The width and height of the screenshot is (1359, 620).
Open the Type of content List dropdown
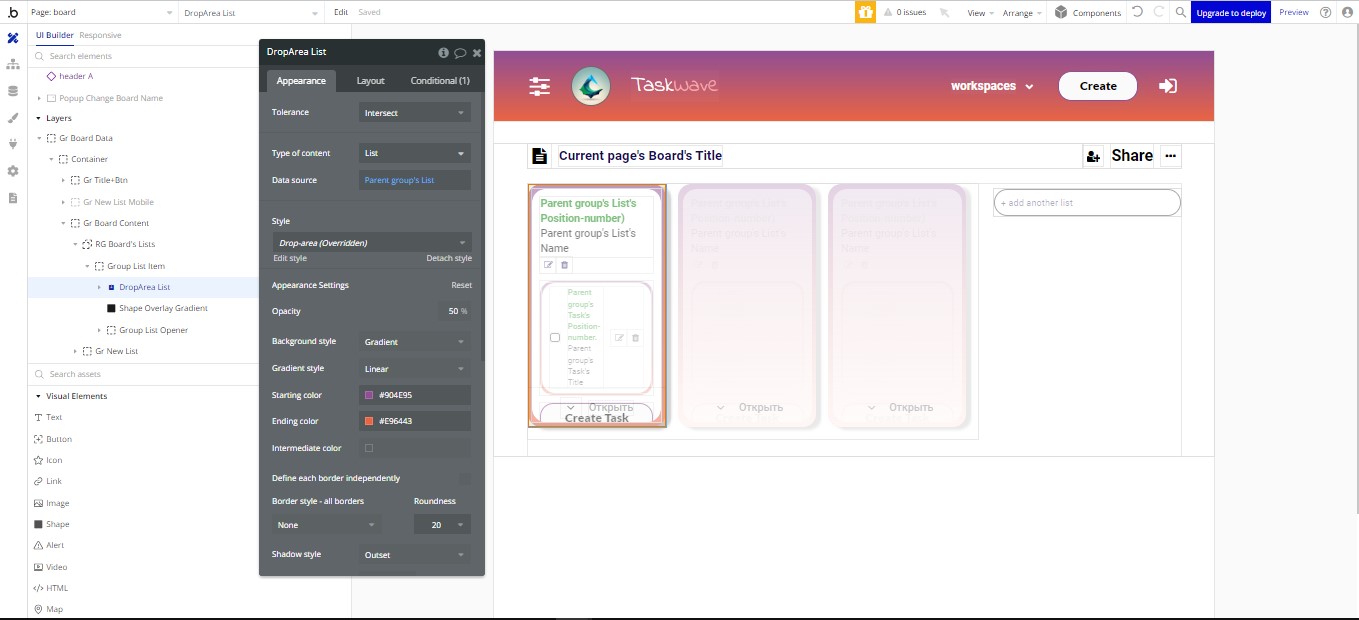pos(414,153)
